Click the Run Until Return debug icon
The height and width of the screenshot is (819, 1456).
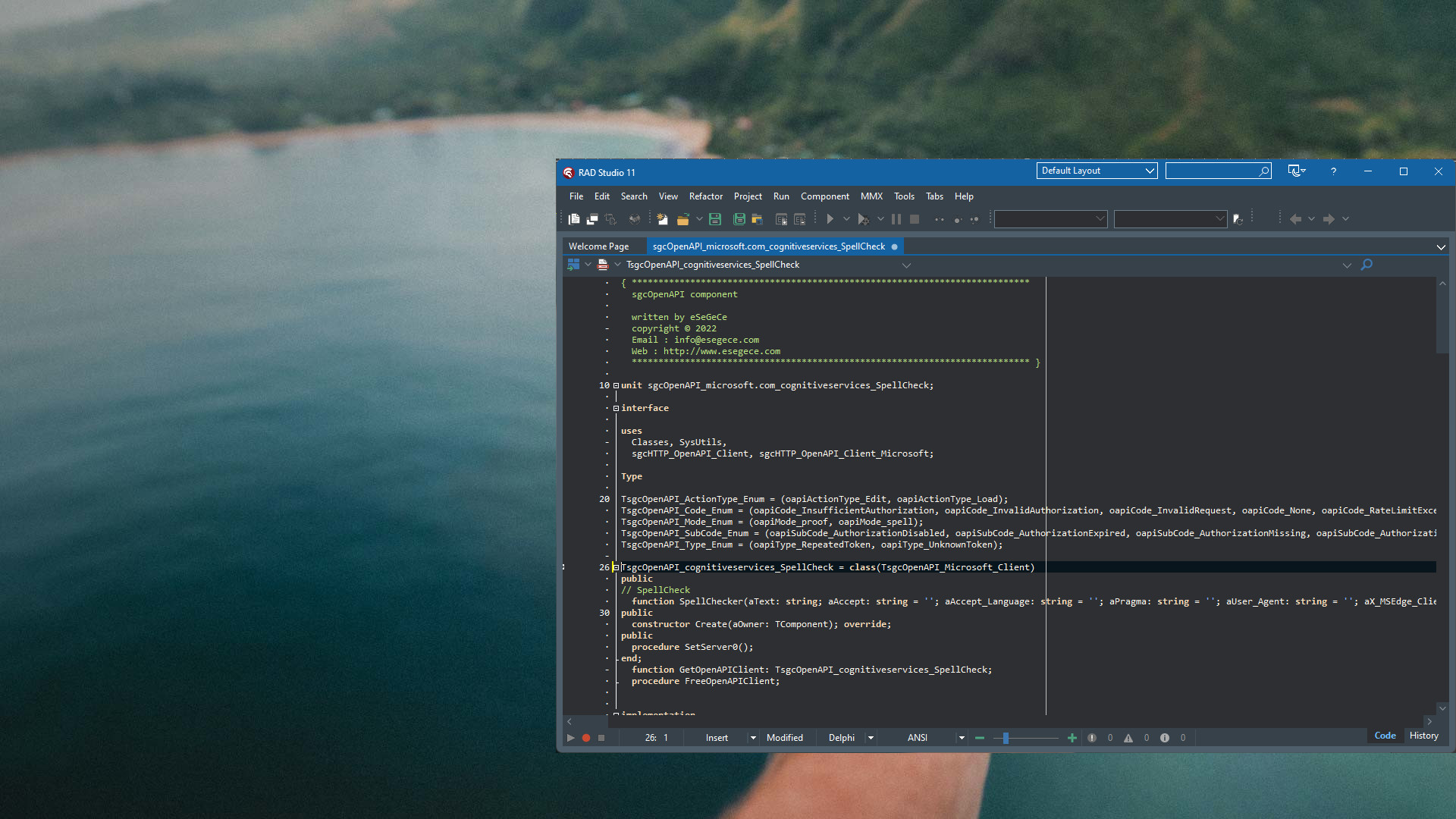pyautogui.click(x=974, y=219)
